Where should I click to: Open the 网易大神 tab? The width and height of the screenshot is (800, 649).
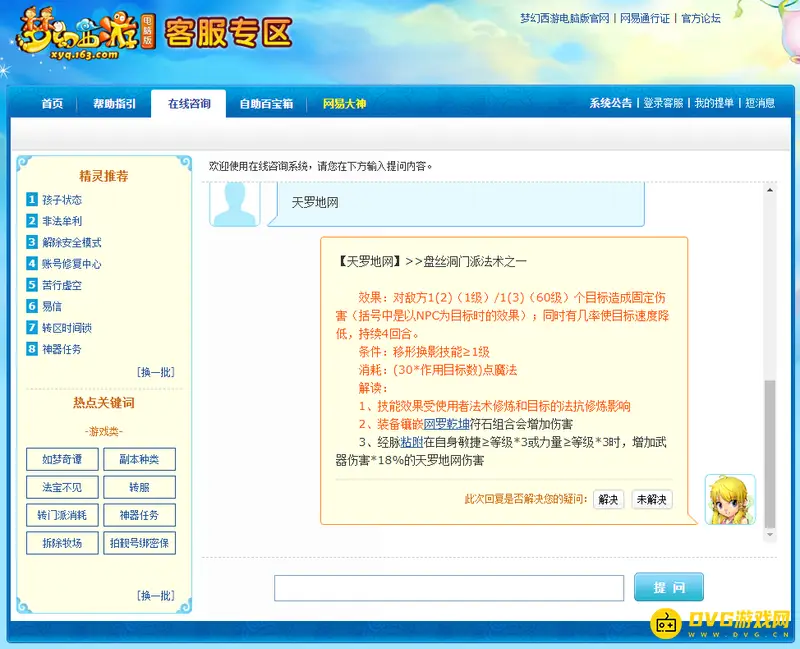click(x=344, y=104)
